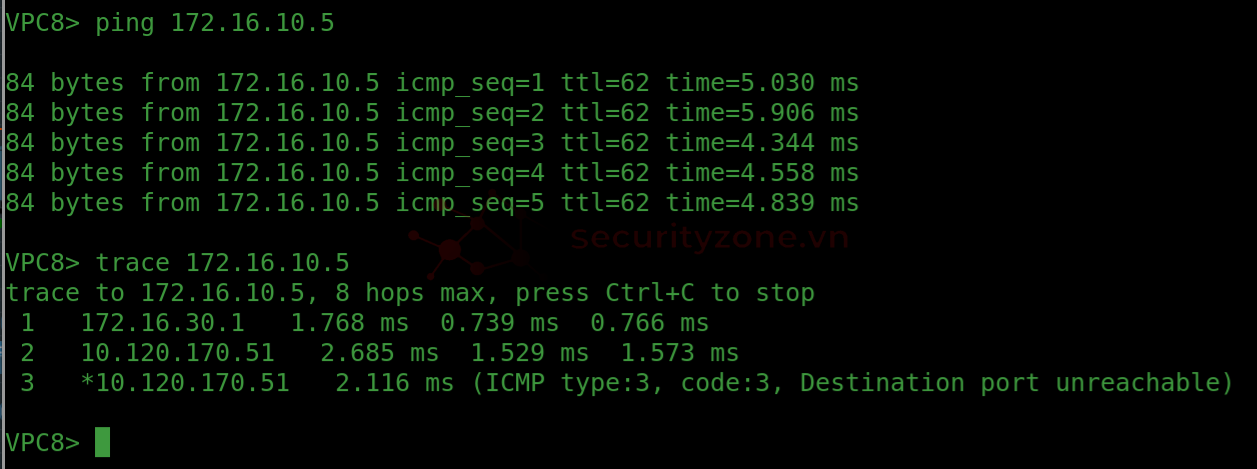Click the green cursor block at the prompt
This screenshot has height=469, width=1257.
click(102, 442)
